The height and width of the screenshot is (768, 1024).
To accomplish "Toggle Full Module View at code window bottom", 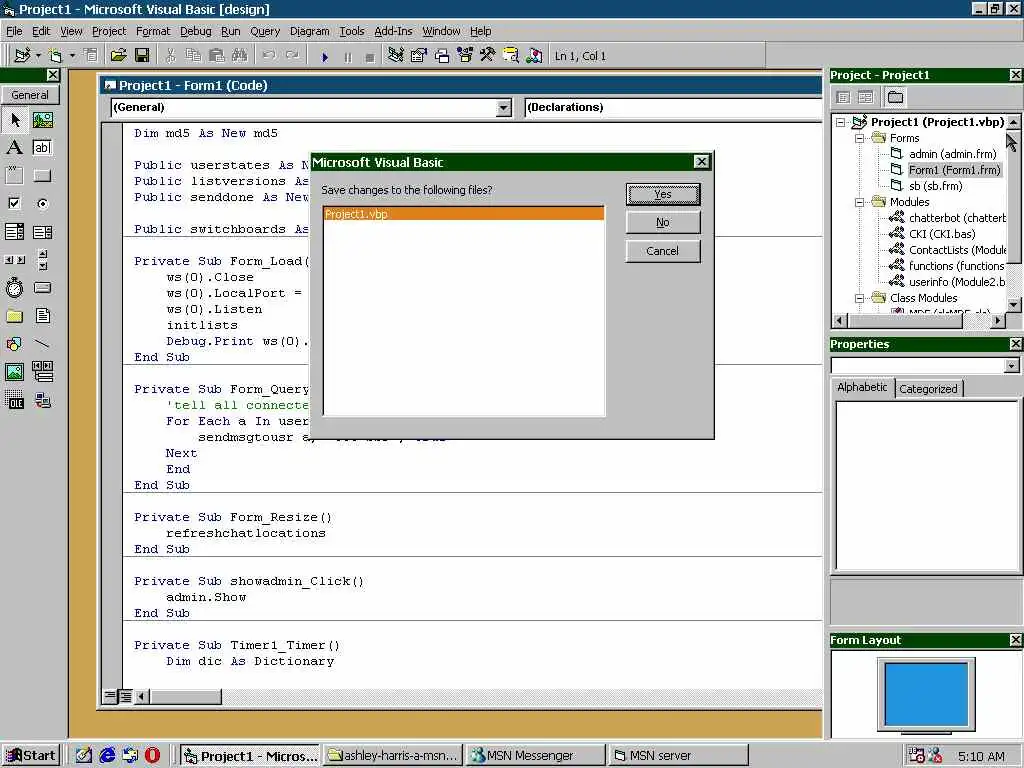I will click(x=125, y=696).
